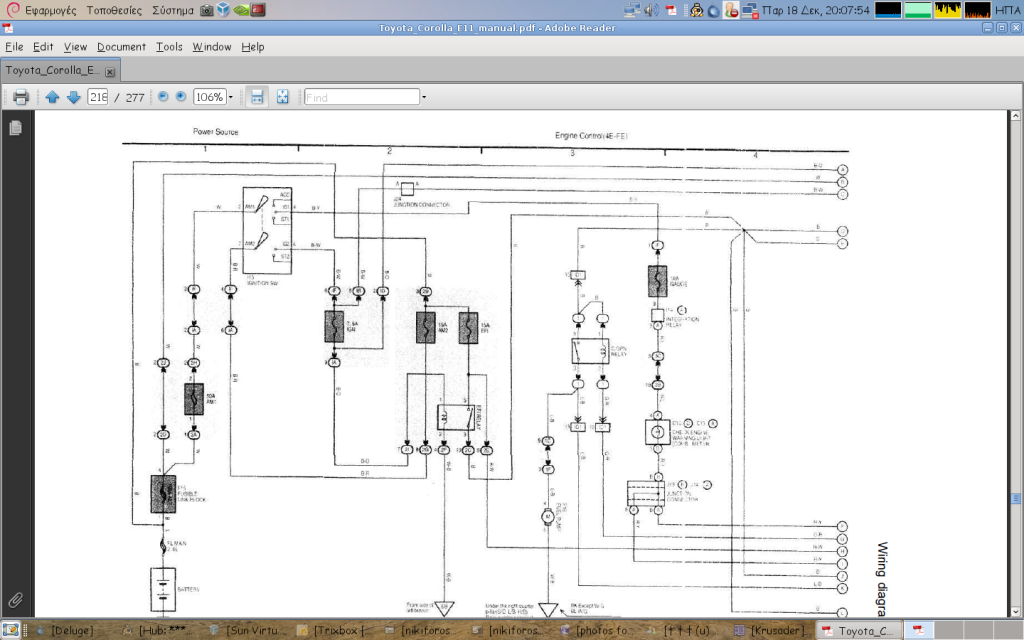The height and width of the screenshot is (640, 1024).
Task: Toggle scrolling pages mode in the toolbar
Action: tap(257, 97)
